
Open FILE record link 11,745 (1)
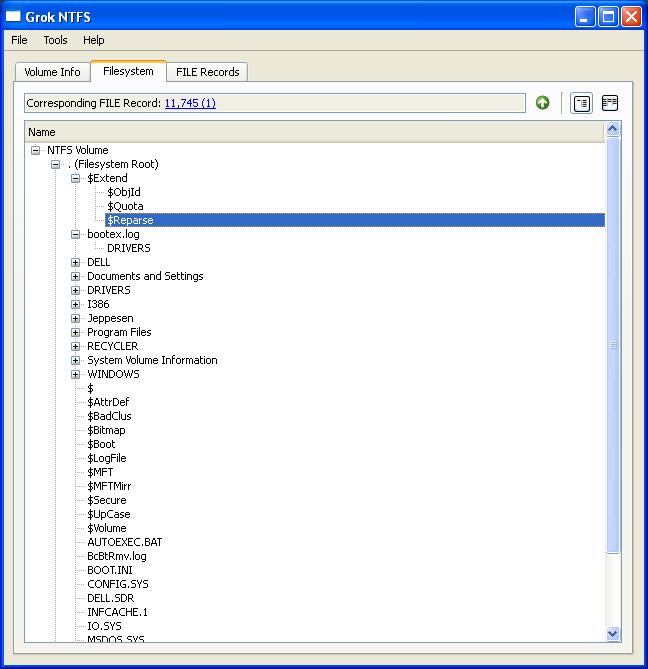[190, 103]
